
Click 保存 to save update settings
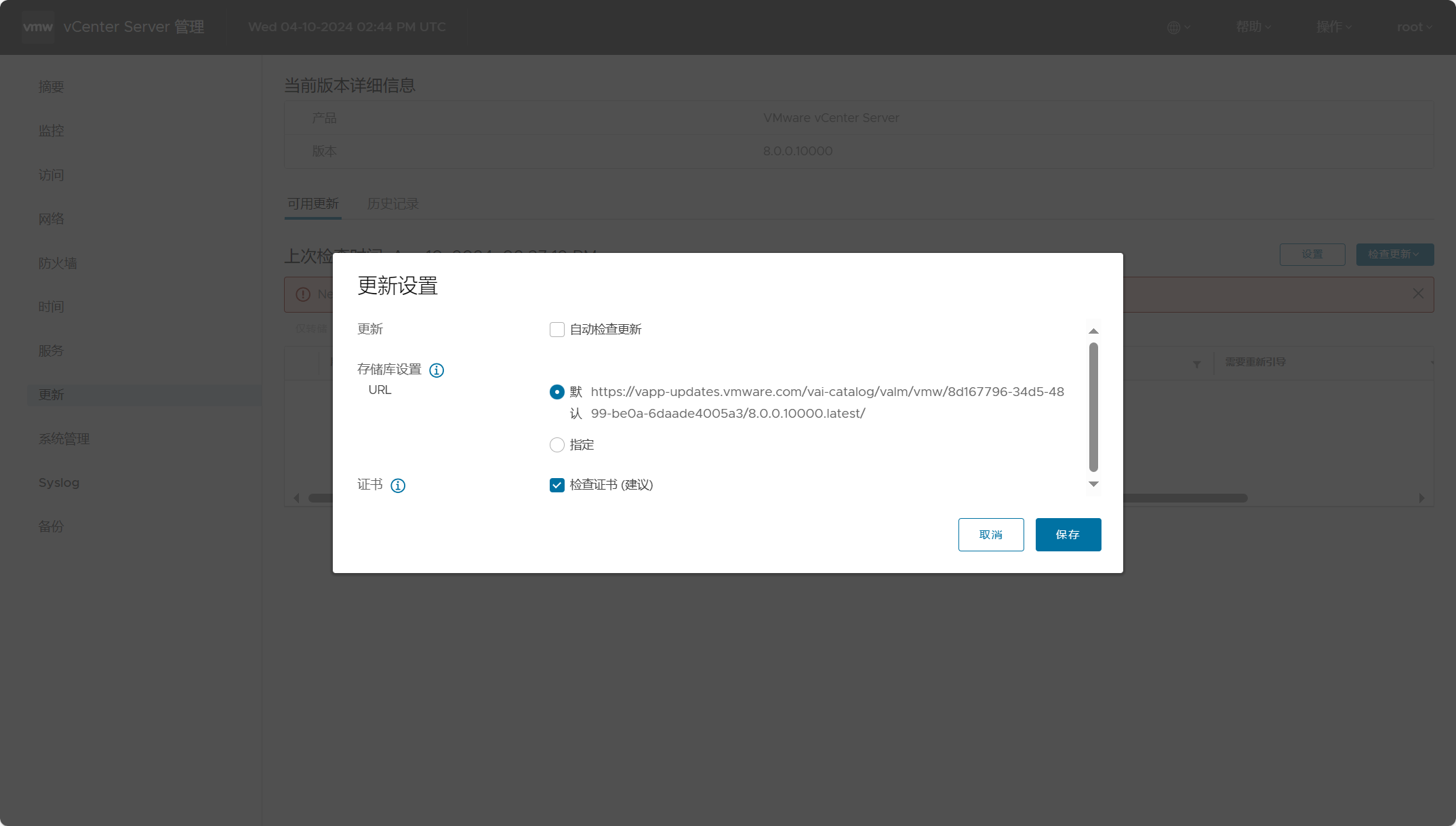click(1068, 535)
